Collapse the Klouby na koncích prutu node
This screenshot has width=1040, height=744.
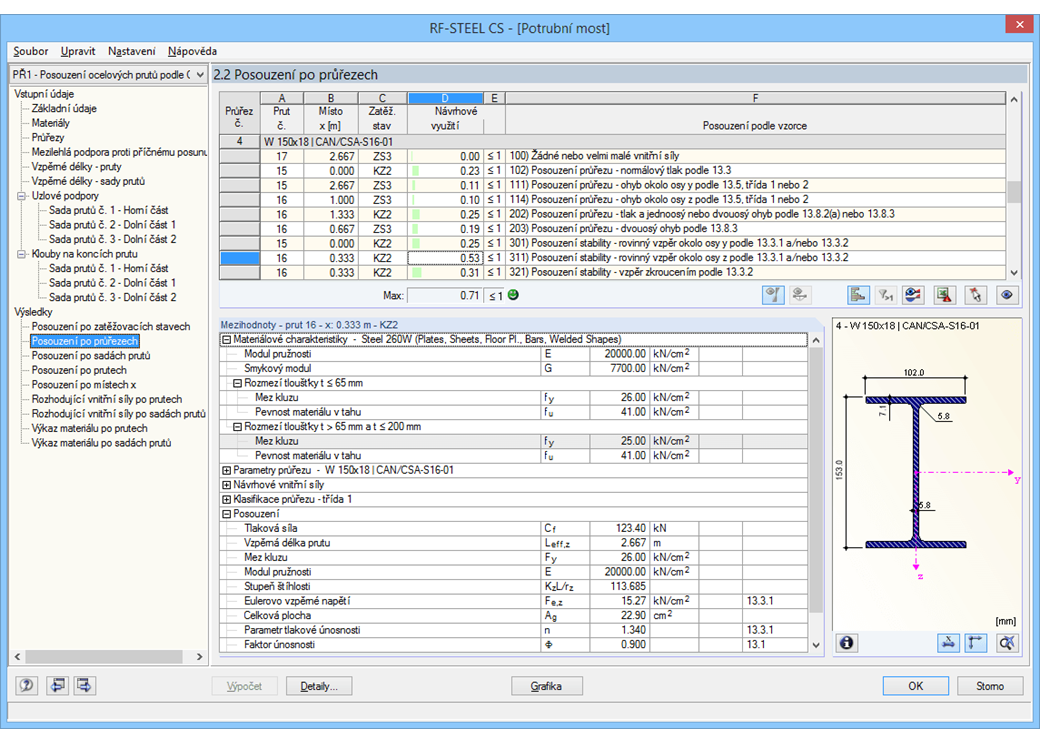point(21,254)
